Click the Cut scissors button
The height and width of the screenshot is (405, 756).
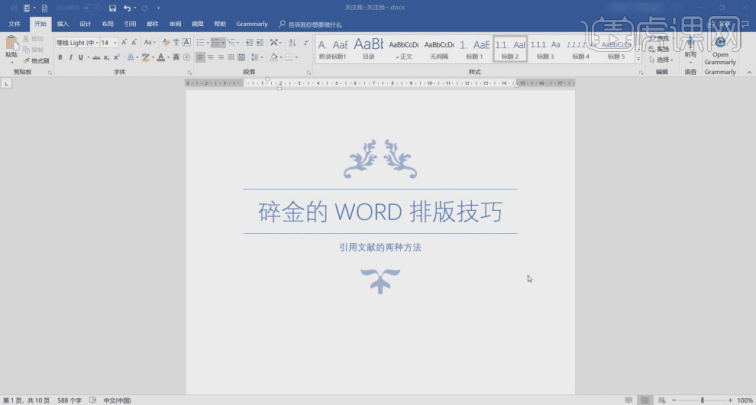[33, 39]
